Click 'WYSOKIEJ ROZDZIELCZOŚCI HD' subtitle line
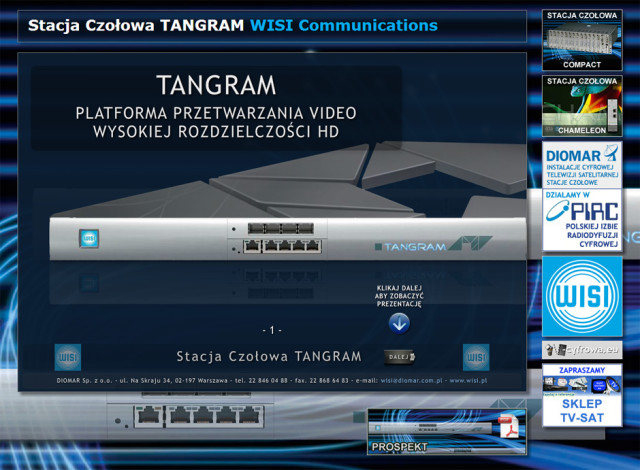Image resolution: width=640 pixels, height=470 pixels. (x=216, y=132)
